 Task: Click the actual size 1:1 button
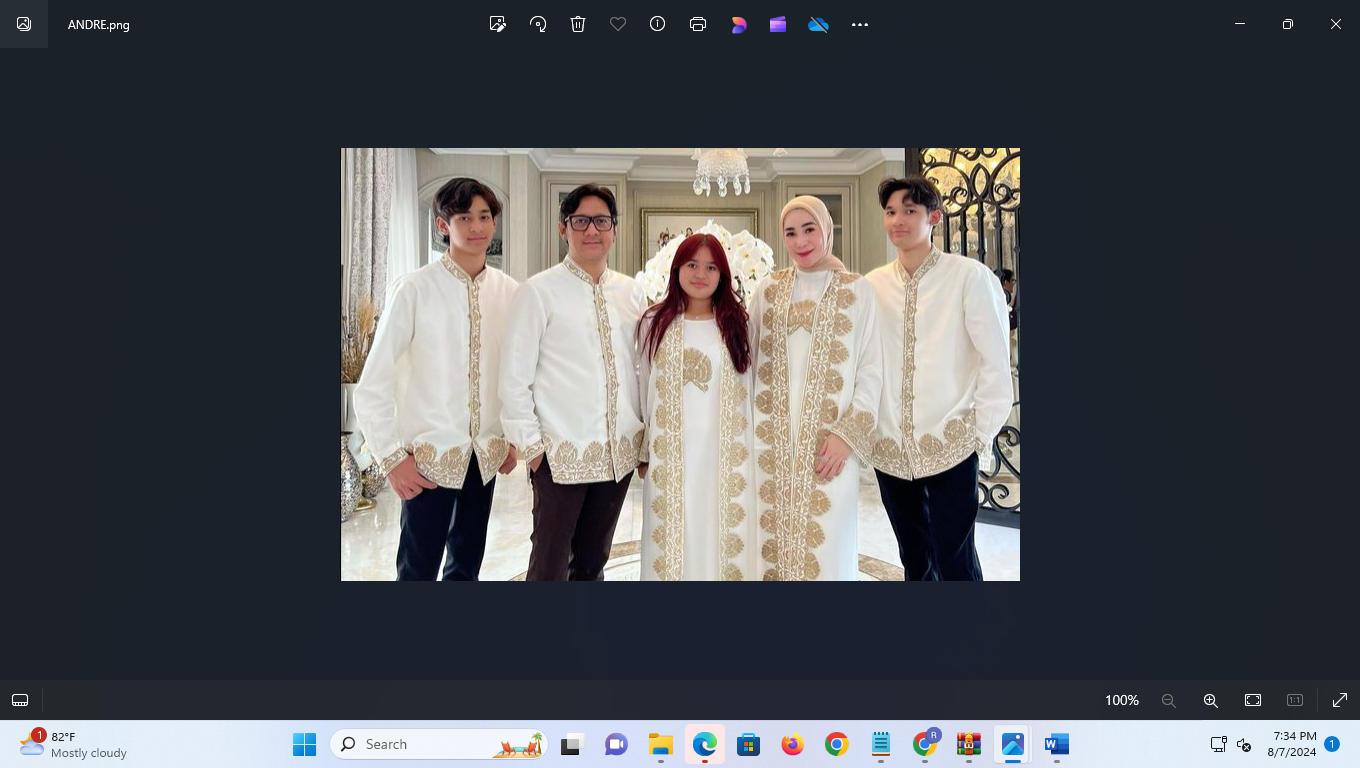[1295, 700]
